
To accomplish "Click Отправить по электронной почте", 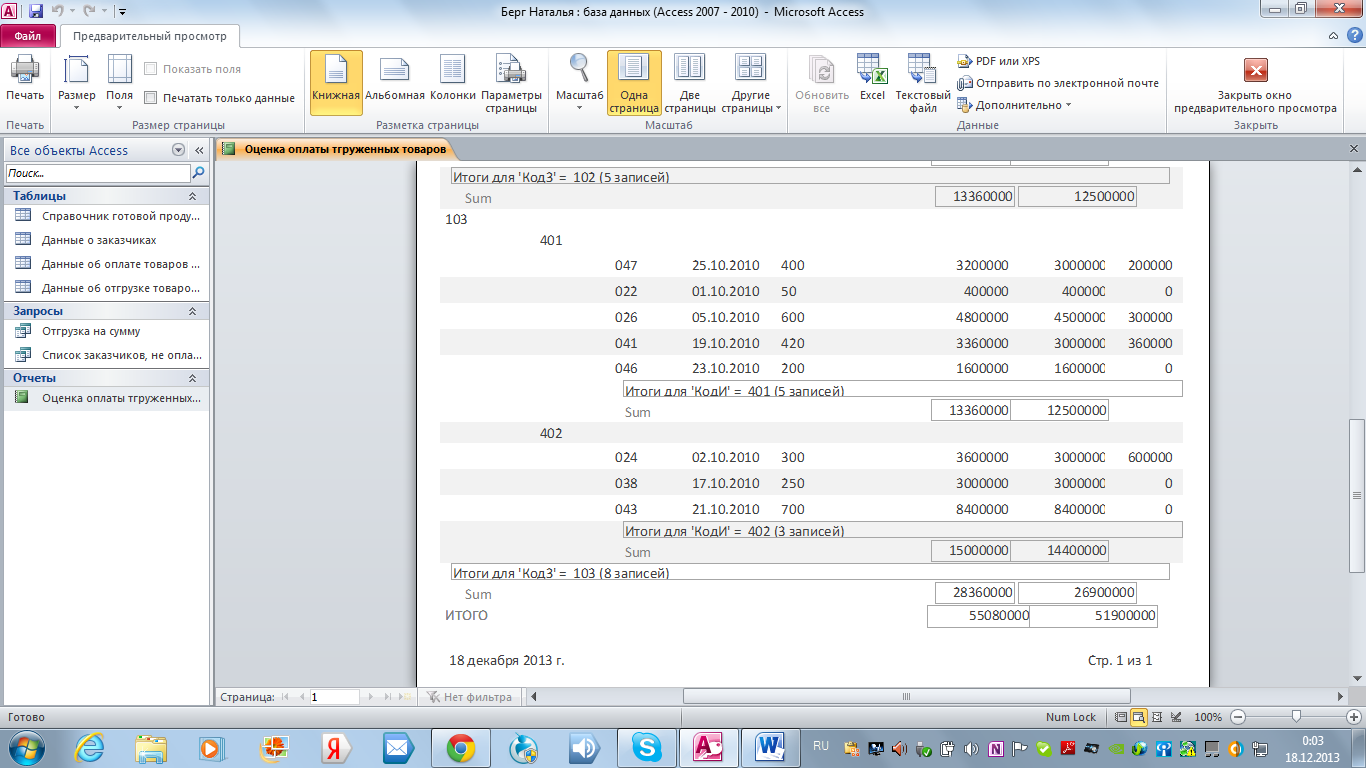I will point(1058,83).
